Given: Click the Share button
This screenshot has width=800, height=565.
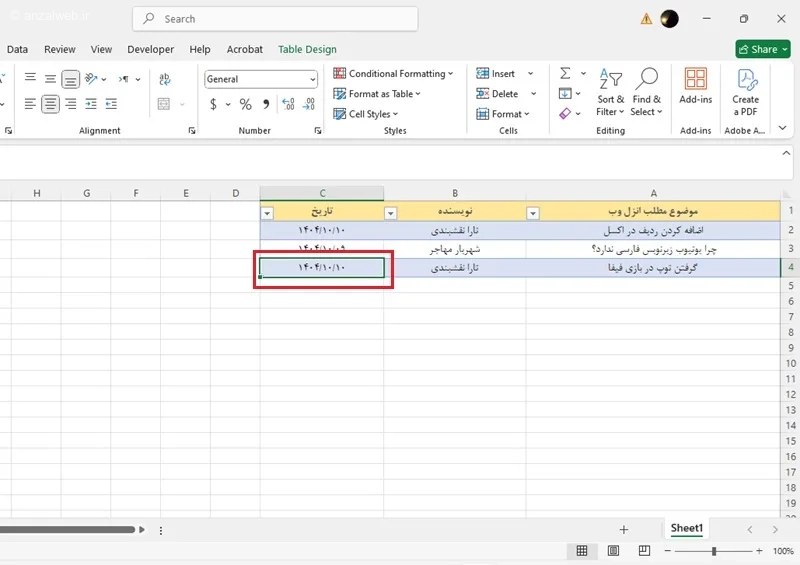Looking at the screenshot, I should [763, 50].
